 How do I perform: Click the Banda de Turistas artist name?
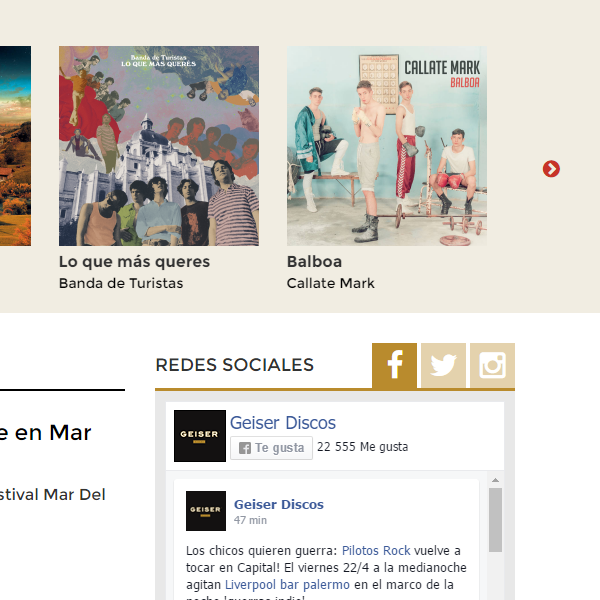(x=121, y=283)
